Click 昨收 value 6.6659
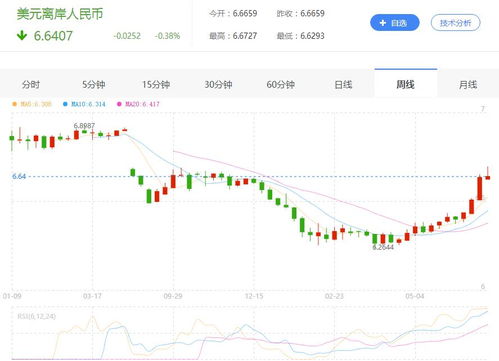 pos(312,14)
